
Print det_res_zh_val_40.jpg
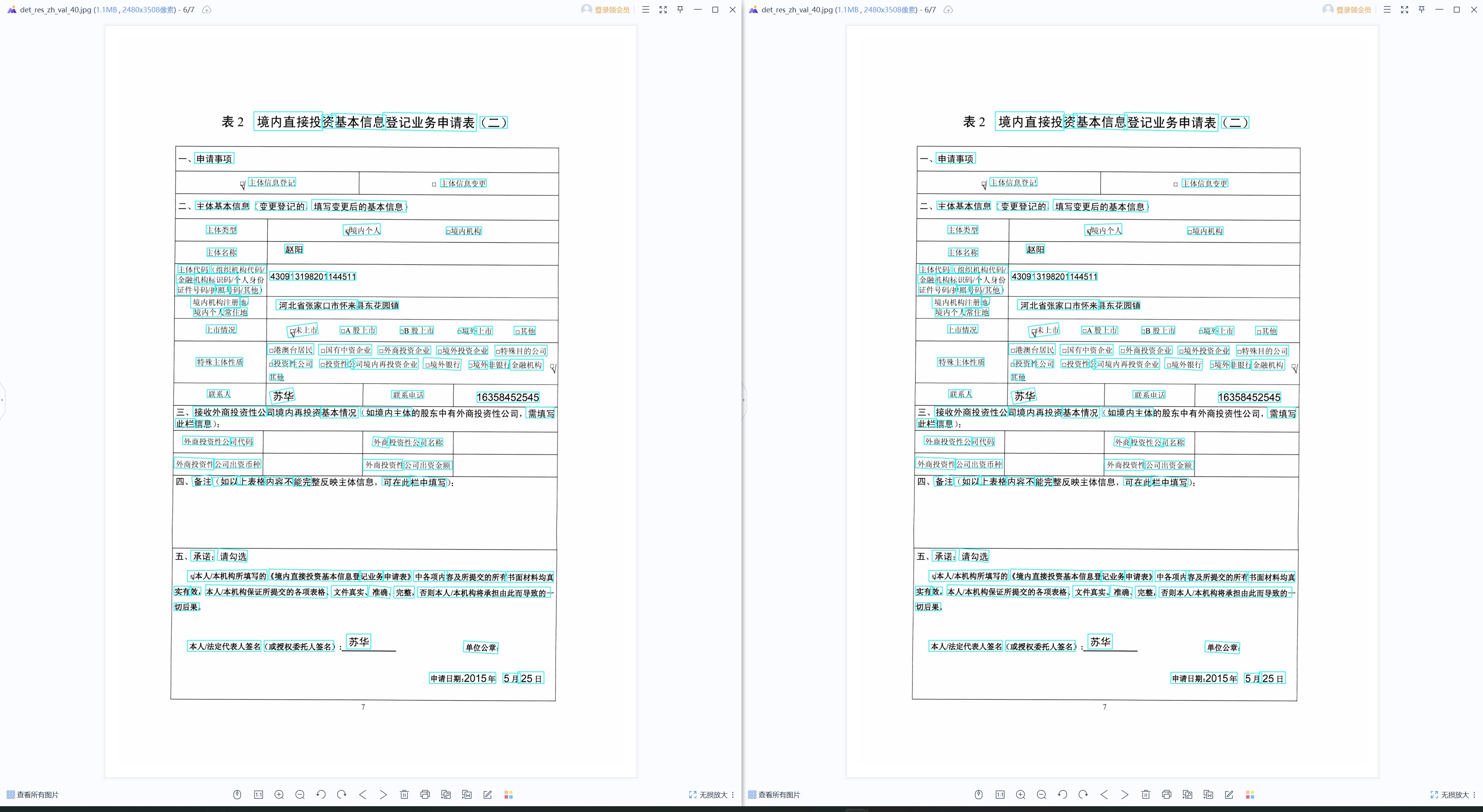(425, 794)
